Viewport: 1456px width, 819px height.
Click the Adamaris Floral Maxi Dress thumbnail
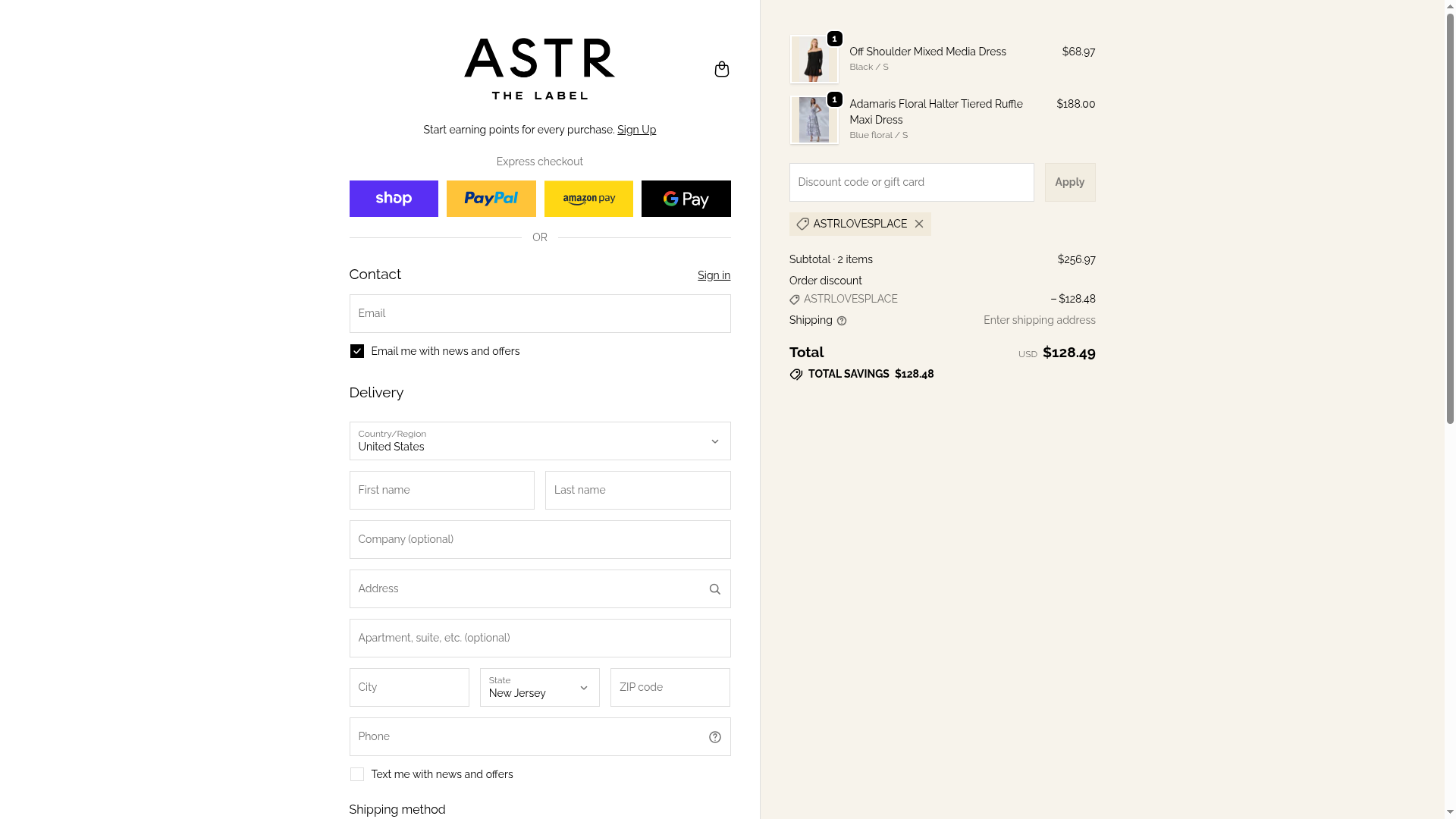pos(814,120)
